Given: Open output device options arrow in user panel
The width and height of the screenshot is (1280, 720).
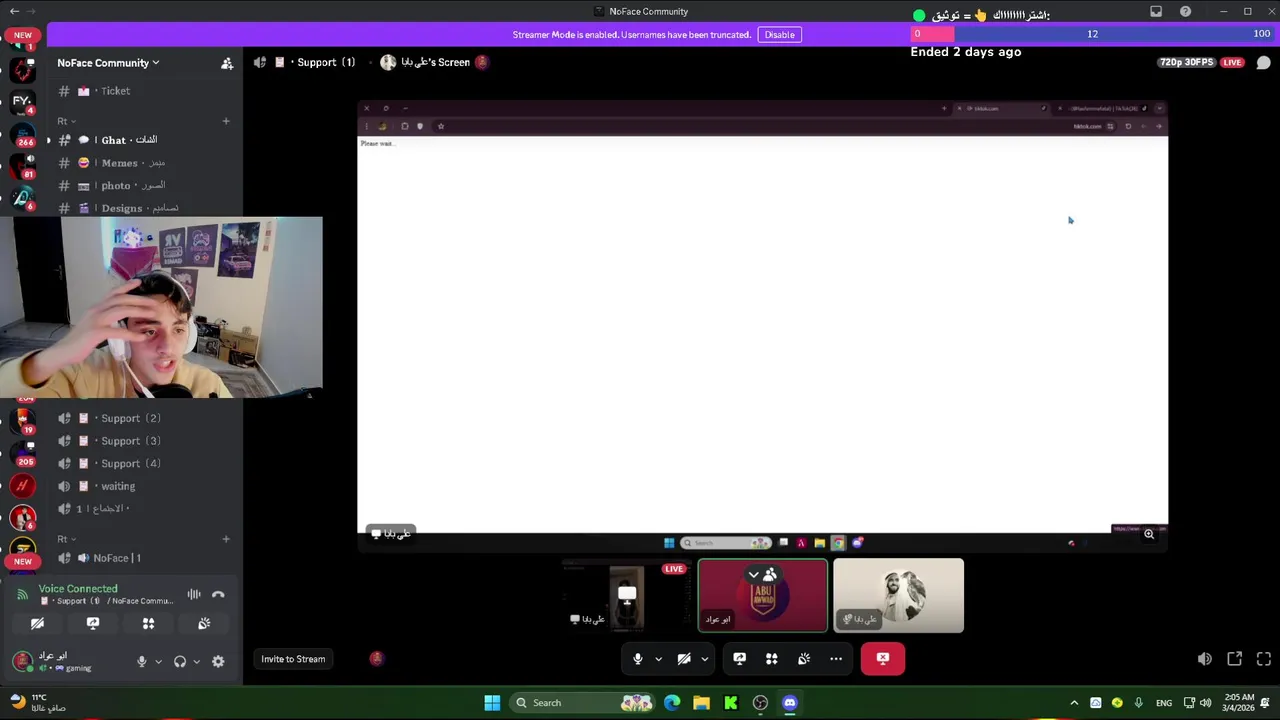Looking at the screenshot, I should pyautogui.click(x=196, y=661).
